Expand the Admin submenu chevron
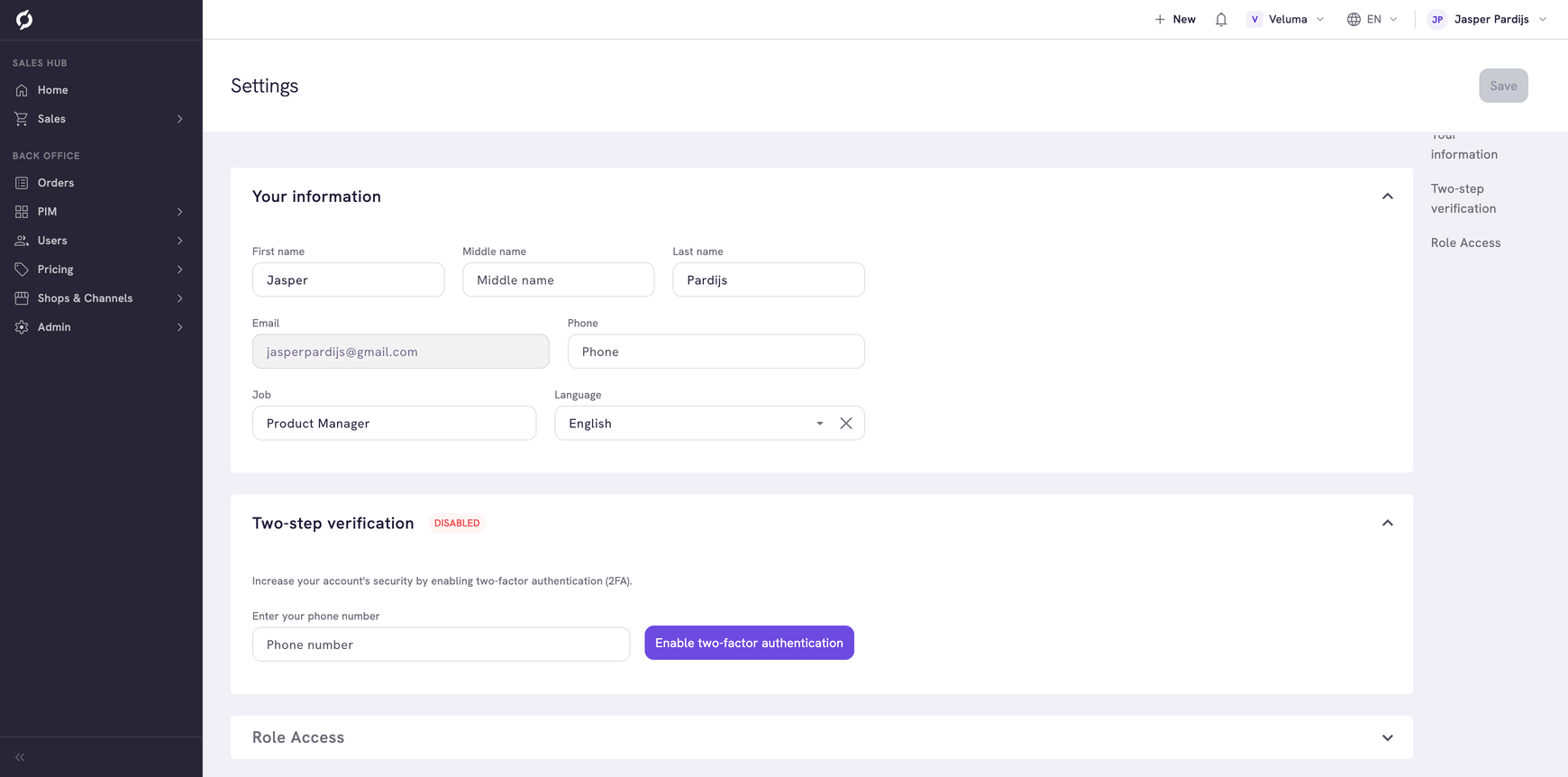 [180, 327]
